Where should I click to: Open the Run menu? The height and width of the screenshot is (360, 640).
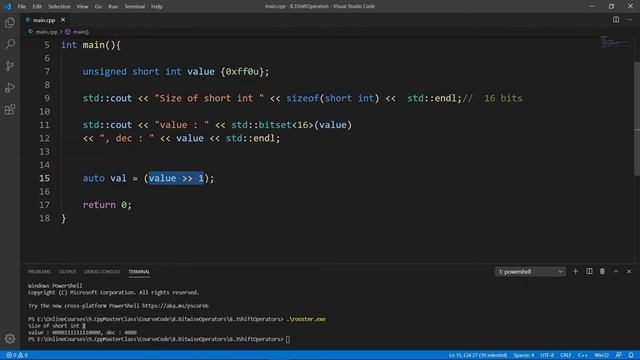point(113,6)
